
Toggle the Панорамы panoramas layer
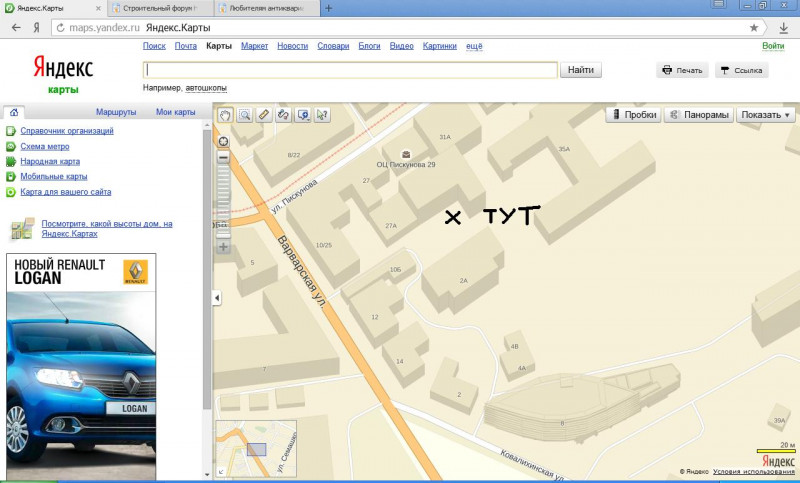click(x=699, y=115)
